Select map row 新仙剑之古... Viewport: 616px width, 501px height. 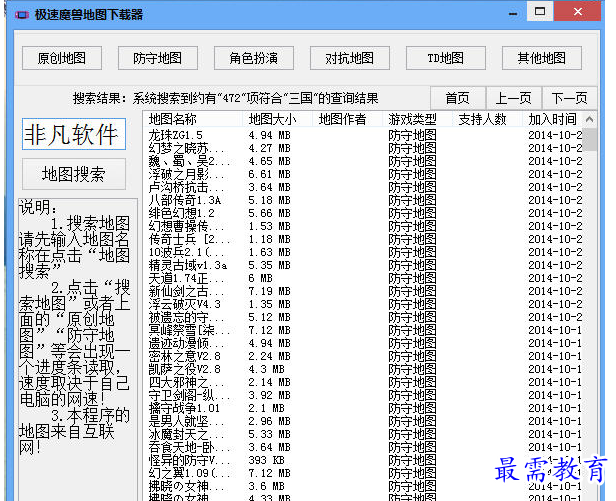(x=365, y=291)
